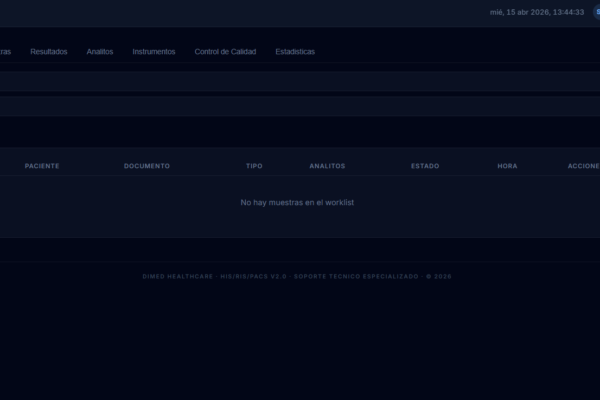Click the partially visible Muestras tab
This screenshot has width=600, height=400.
click(x=5, y=51)
